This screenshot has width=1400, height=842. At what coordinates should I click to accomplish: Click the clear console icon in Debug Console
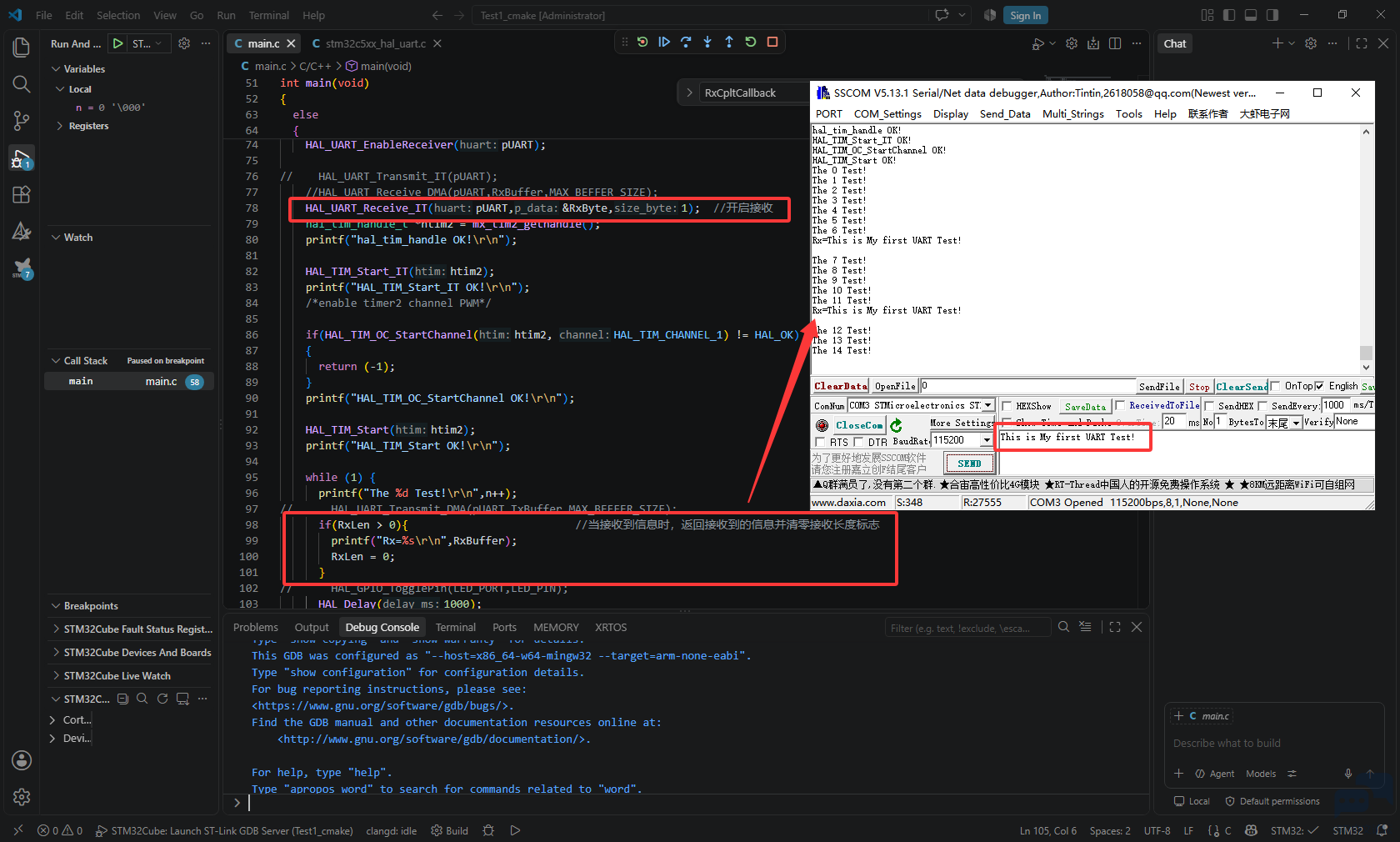[x=1085, y=627]
